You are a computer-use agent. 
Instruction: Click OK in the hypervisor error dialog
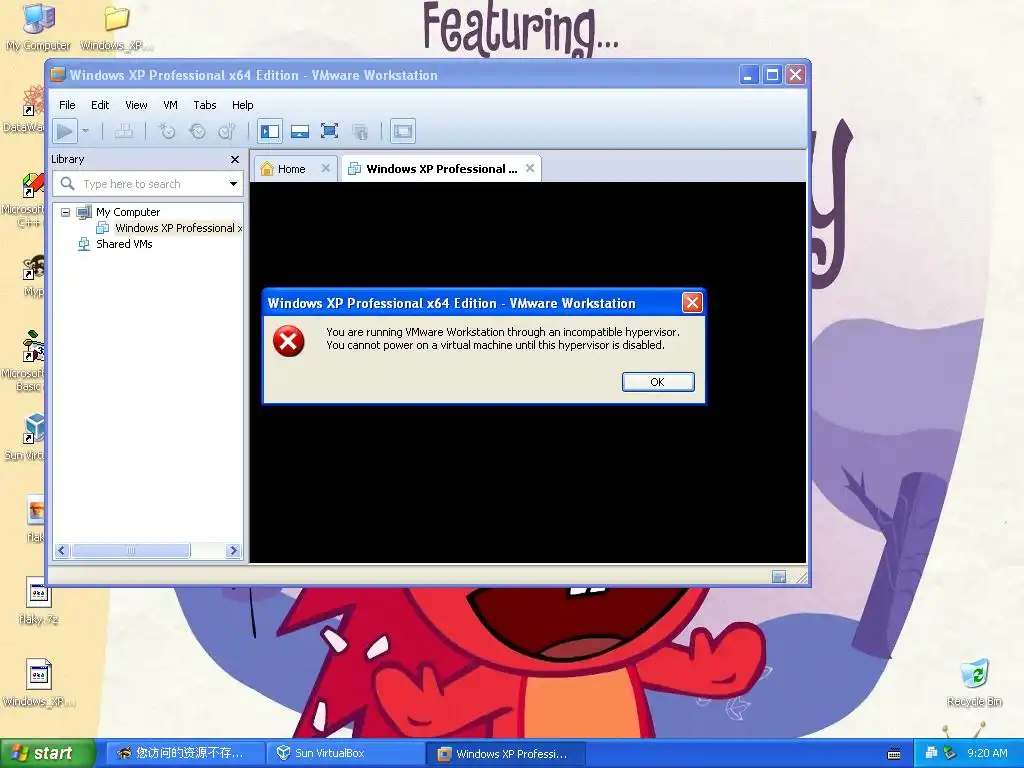point(658,382)
